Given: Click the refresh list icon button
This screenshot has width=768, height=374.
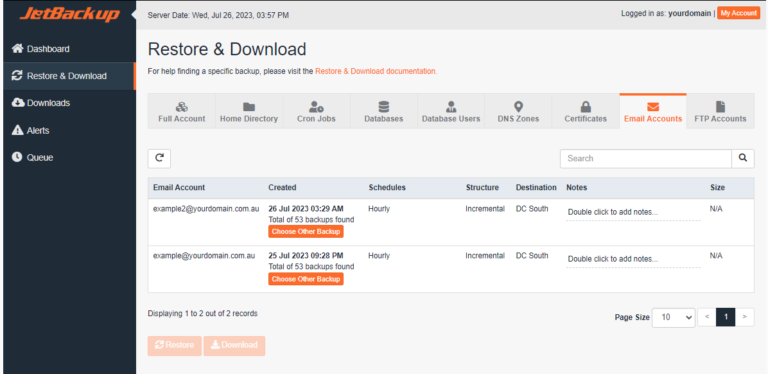Looking at the screenshot, I should tap(159, 159).
